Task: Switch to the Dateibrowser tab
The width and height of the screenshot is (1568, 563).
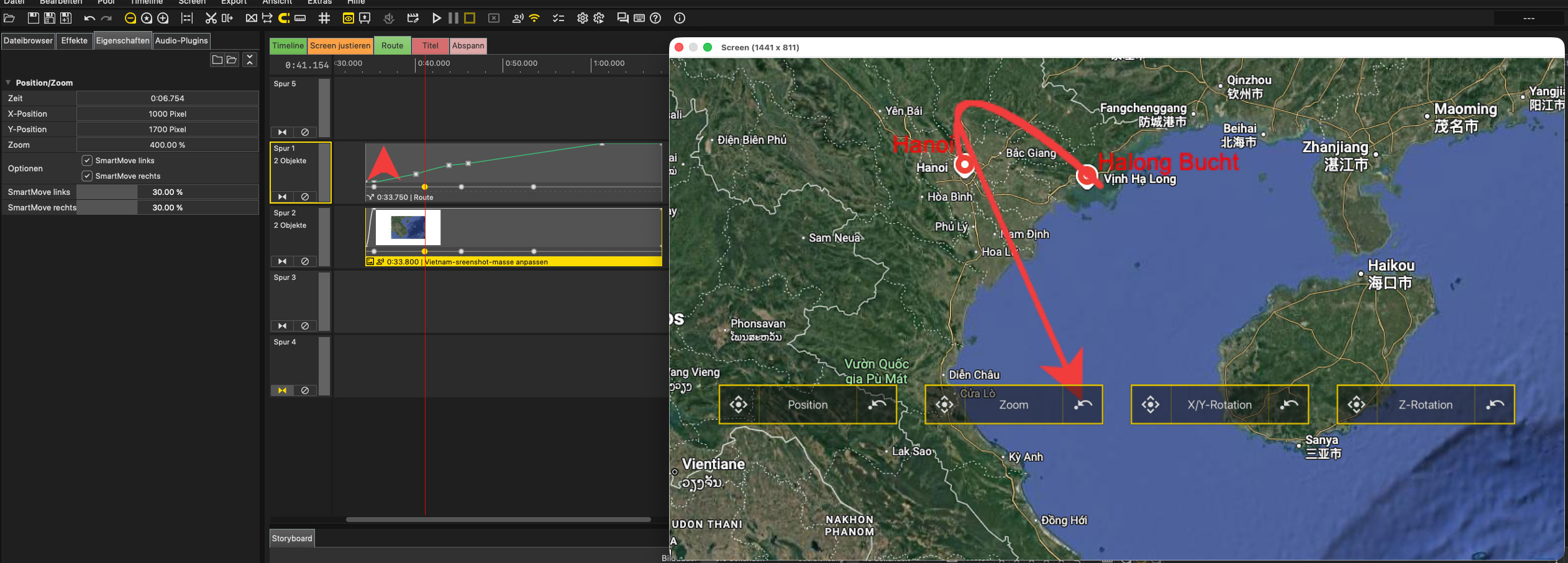Action: pyautogui.click(x=28, y=41)
